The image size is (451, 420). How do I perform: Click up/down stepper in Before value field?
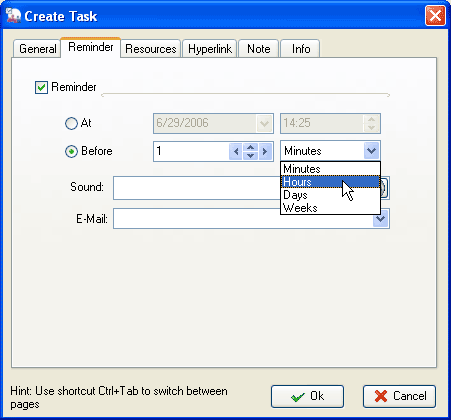251,151
